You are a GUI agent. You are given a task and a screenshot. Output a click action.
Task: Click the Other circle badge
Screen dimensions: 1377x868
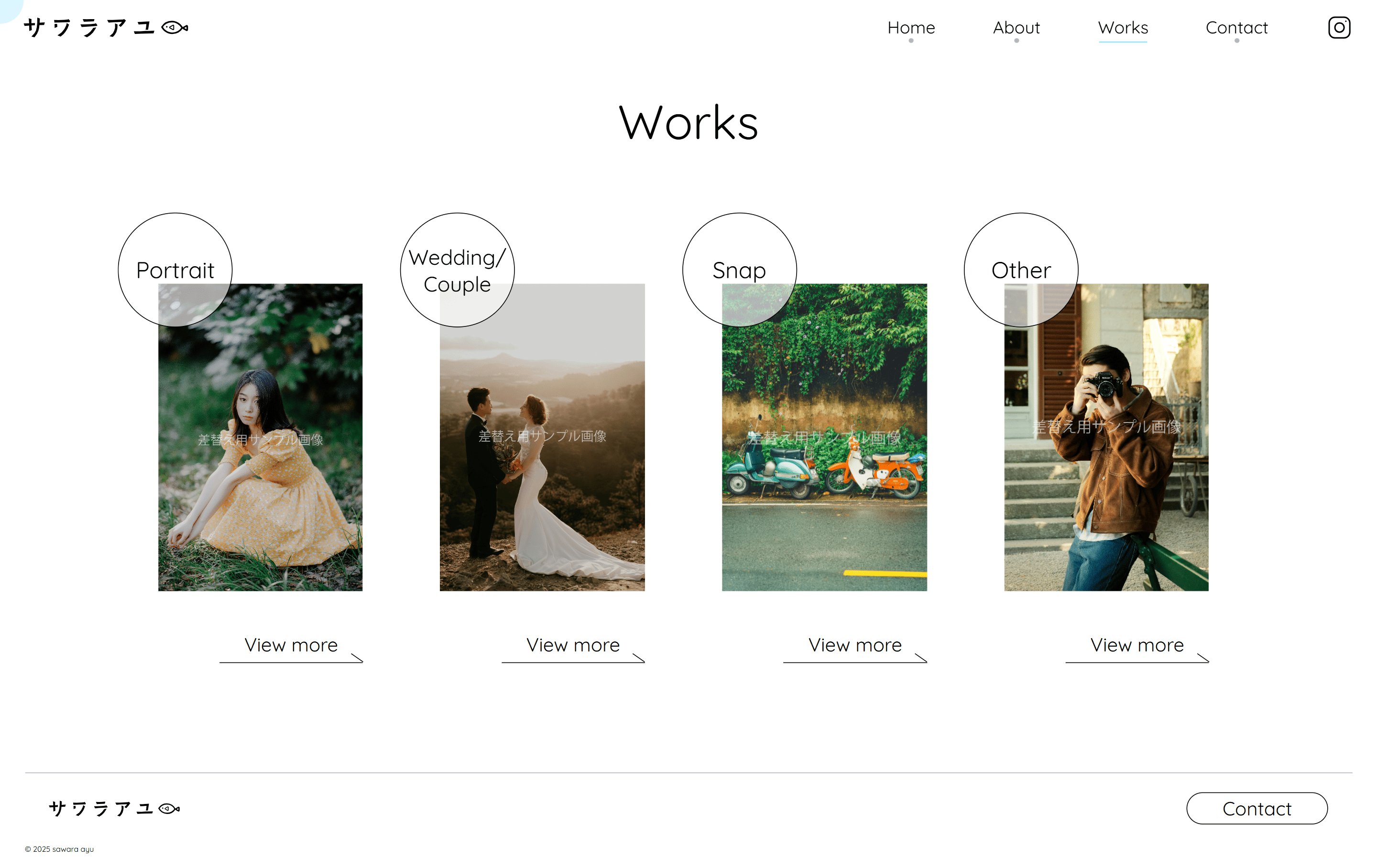click(x=1021, y=270)
